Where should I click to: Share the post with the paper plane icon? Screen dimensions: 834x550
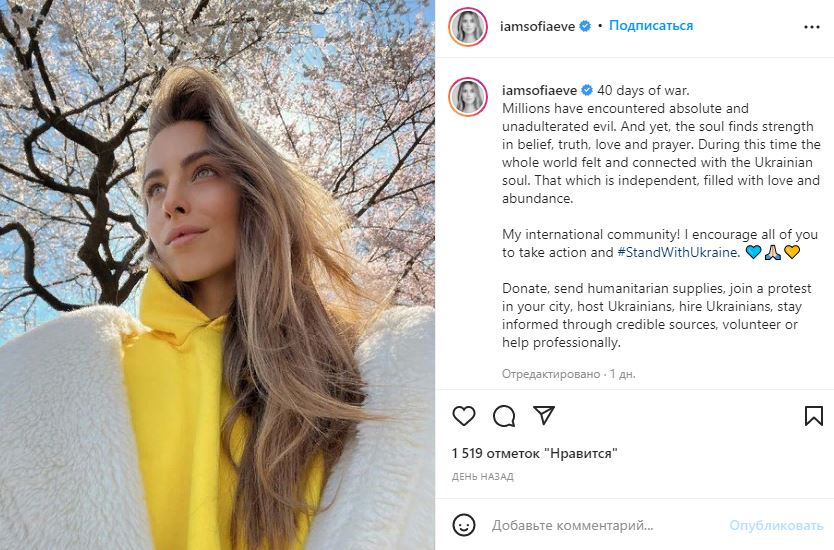pyautogui.click(x=544, y=416)
